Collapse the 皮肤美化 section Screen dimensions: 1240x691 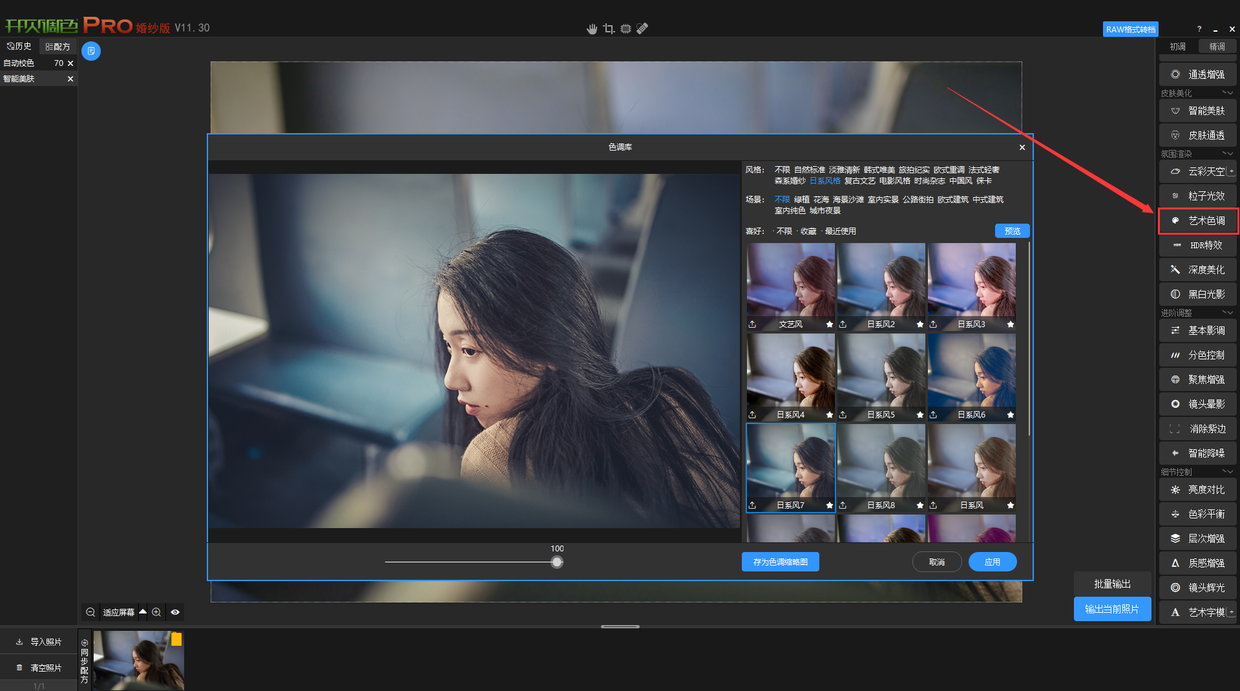(x=1228, y=93)
